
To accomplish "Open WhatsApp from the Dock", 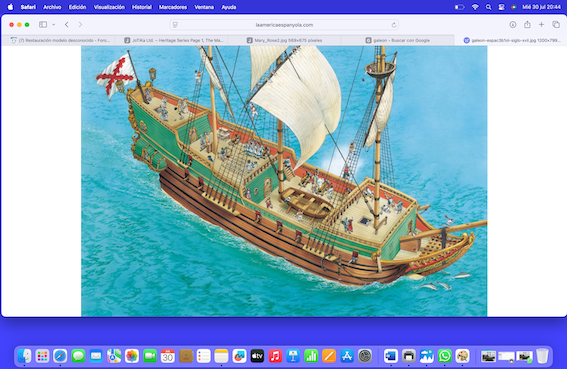I will [444, 356].
